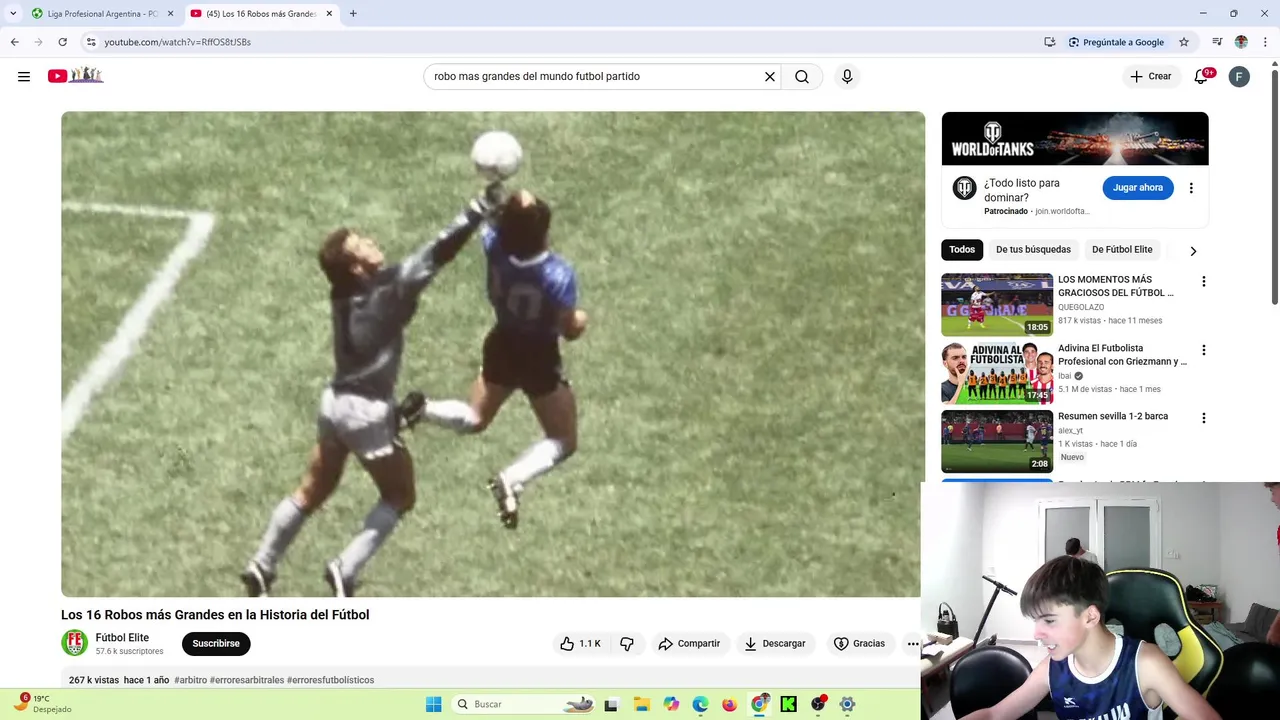Clear the YouTube search query text
This screenshot has width=1280, height=720.
coord(770,76)
